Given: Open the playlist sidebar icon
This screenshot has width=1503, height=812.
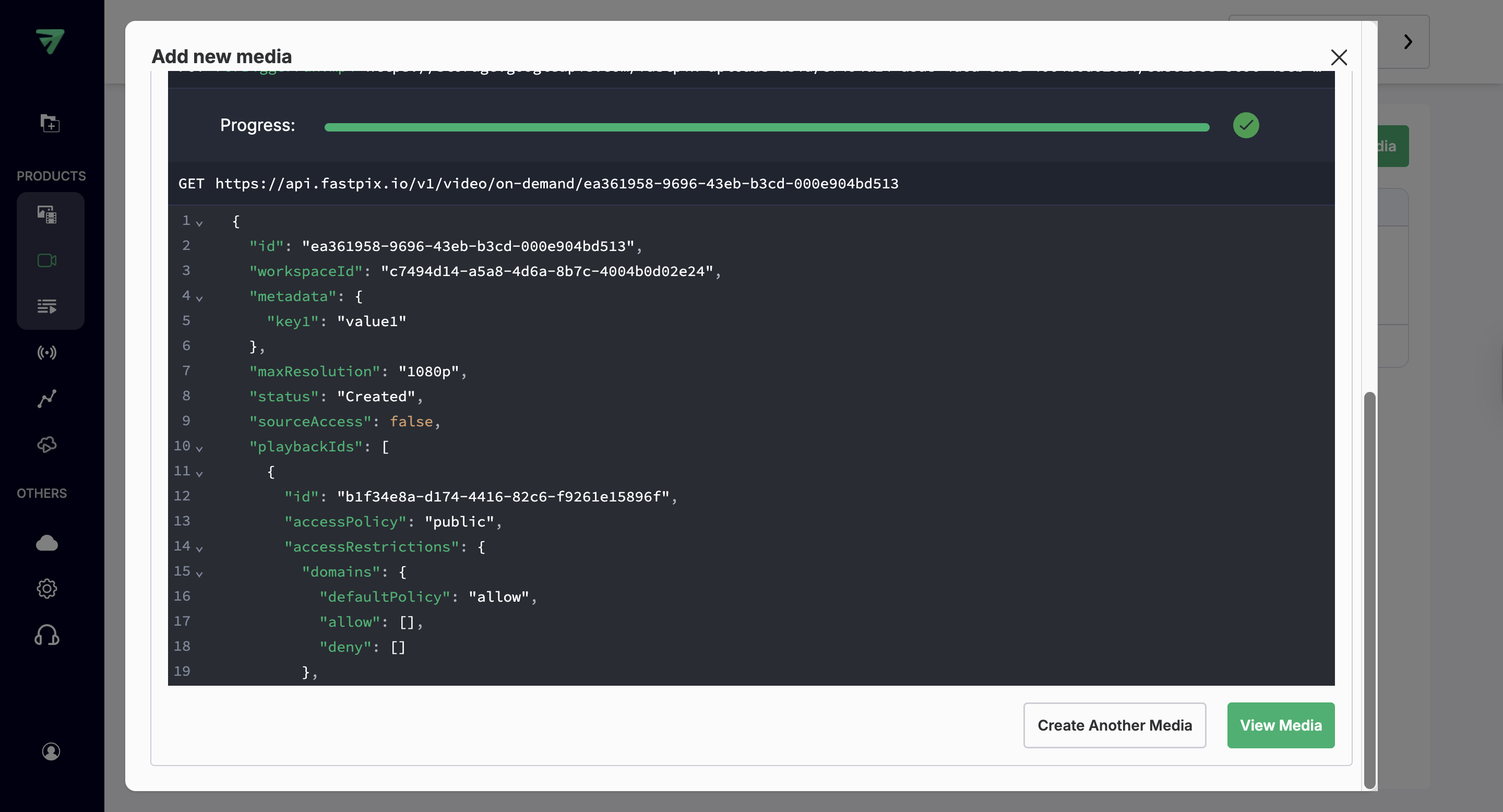Looking at the screenshot, I should pos(47,306).
